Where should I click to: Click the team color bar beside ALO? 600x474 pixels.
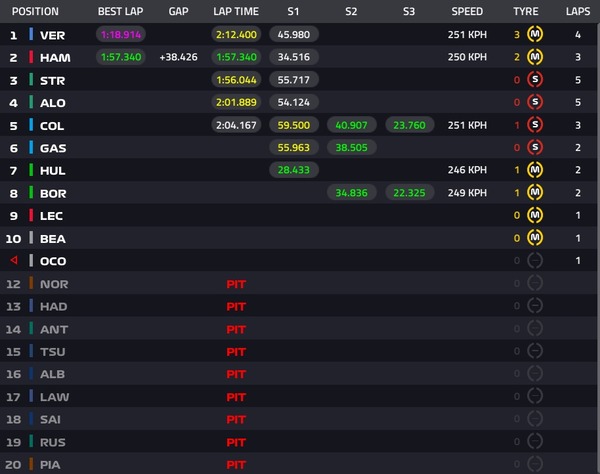[32, 102]
